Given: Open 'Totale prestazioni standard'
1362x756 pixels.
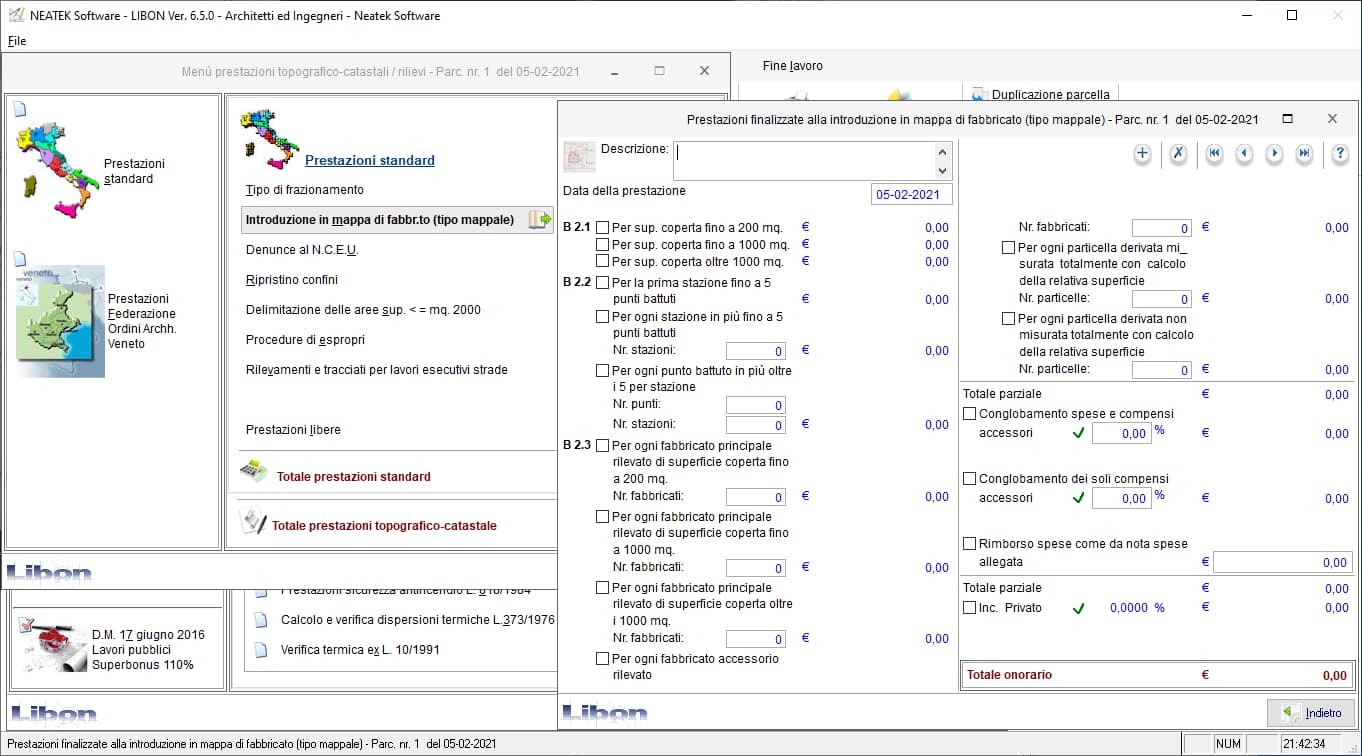Looking at the screenshot, I should (x=354, y=477).
